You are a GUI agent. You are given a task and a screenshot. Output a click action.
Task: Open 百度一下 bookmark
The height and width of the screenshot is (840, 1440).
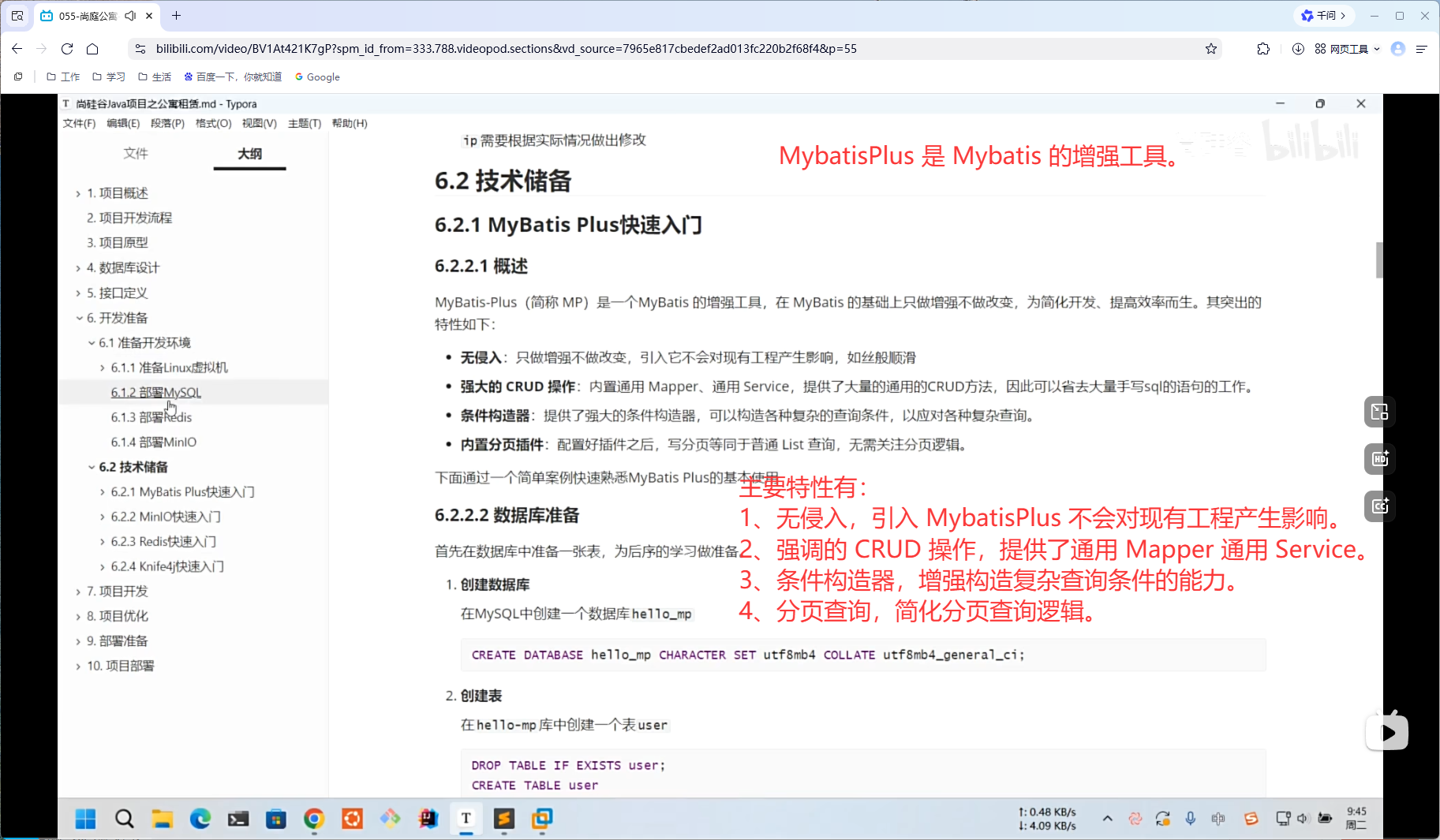tap(233, 77)
